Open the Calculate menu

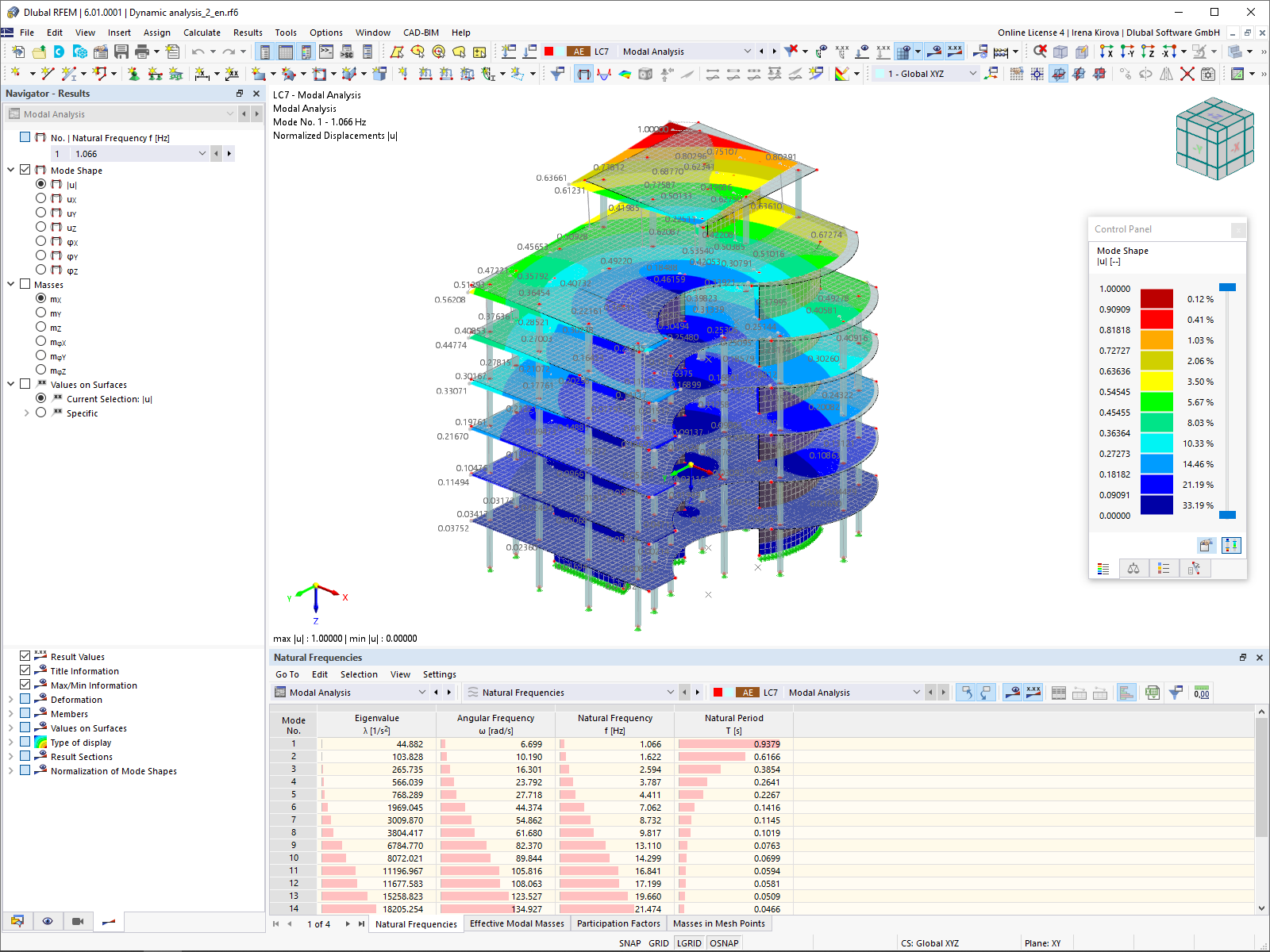pos(202,33)
